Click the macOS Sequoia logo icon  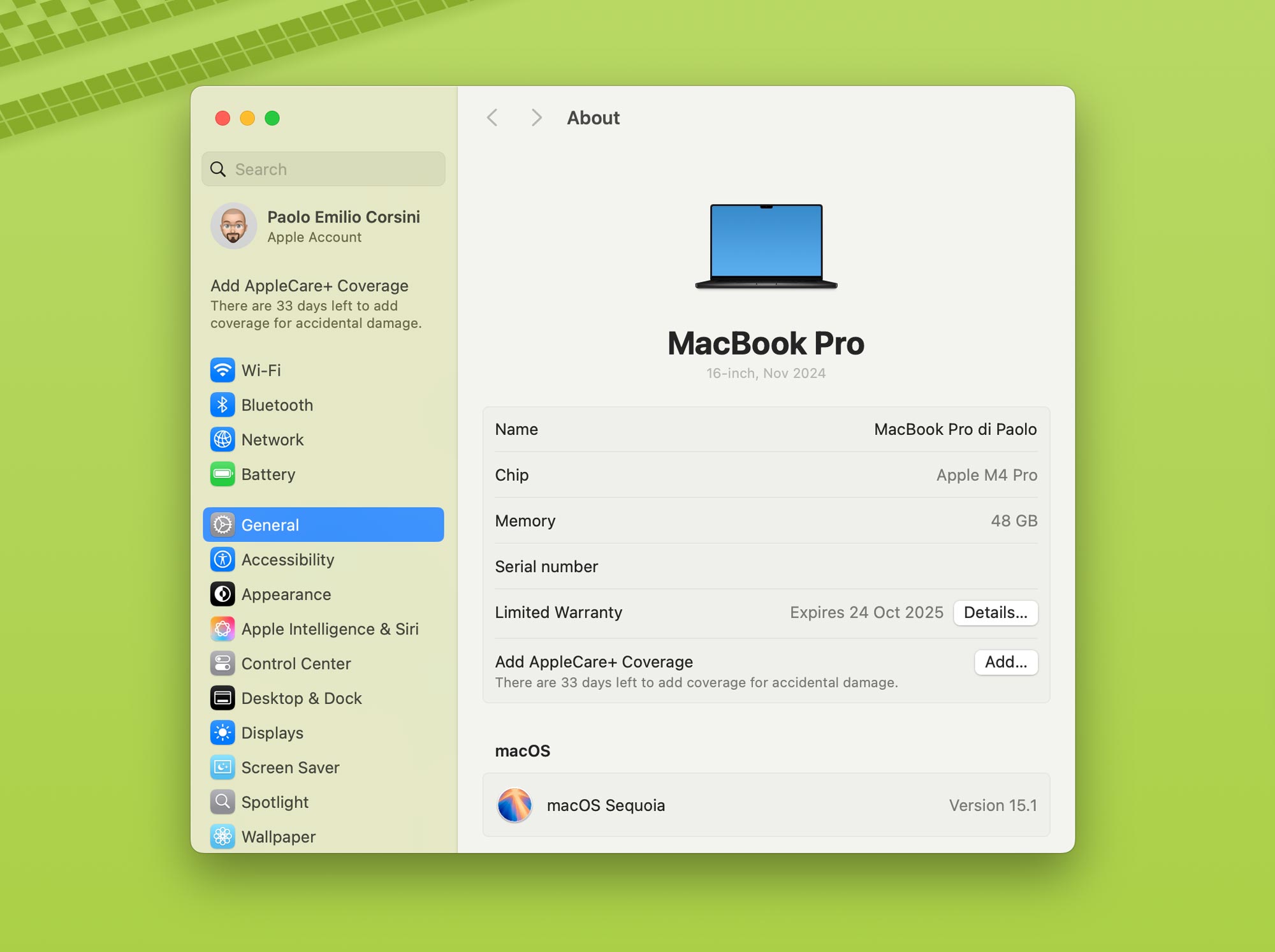click(x=514, y=805)
